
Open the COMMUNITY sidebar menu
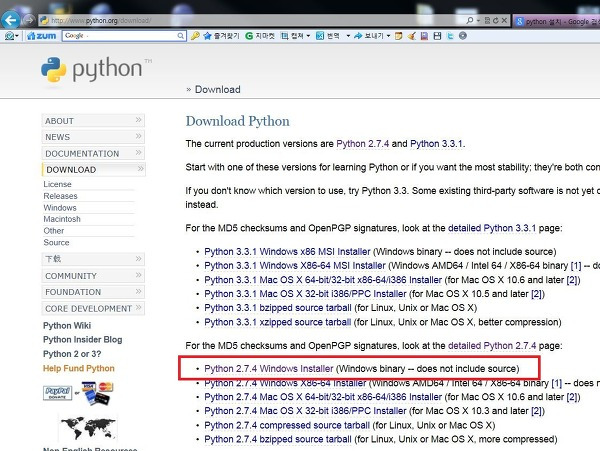click(93, 276)
